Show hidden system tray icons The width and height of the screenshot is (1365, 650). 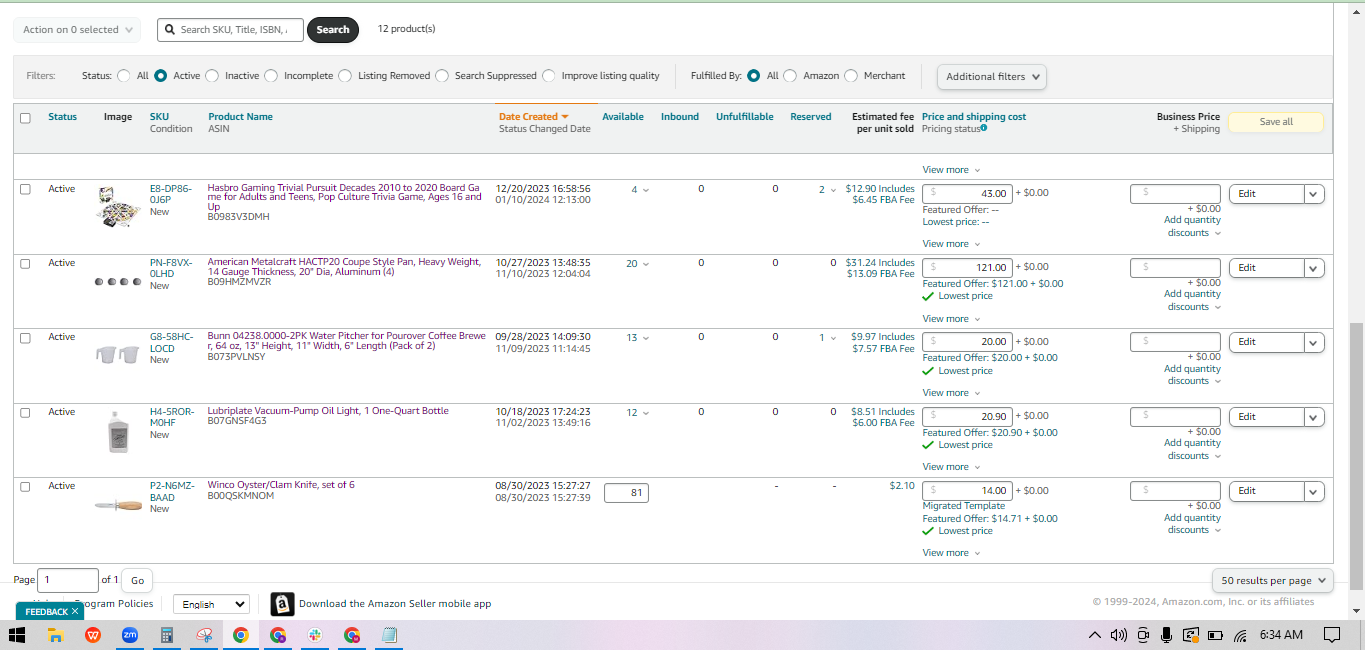[1095, 635]
